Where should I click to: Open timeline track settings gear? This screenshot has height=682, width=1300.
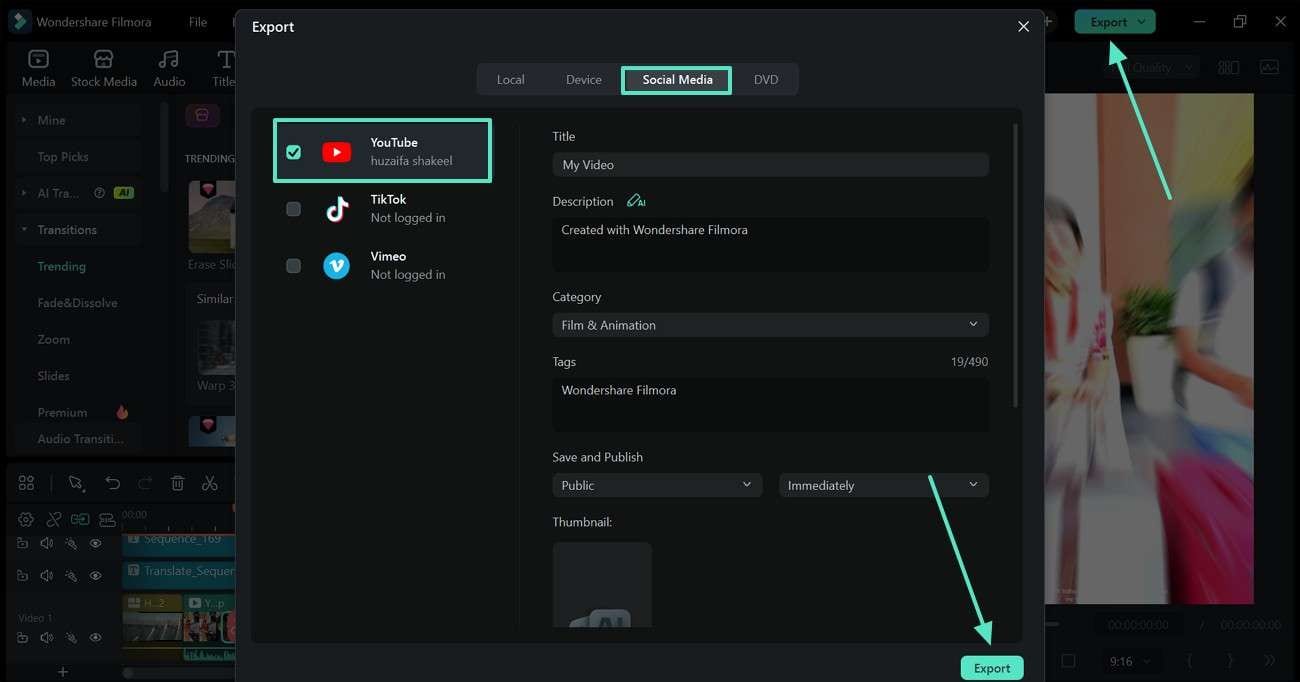click(x=26, y=519)
